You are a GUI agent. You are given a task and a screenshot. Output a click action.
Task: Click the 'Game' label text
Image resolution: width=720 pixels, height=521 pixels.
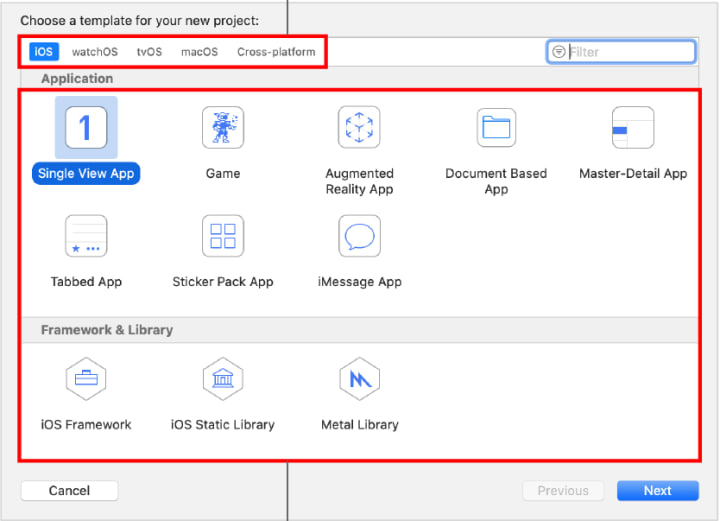click(223, 174)
